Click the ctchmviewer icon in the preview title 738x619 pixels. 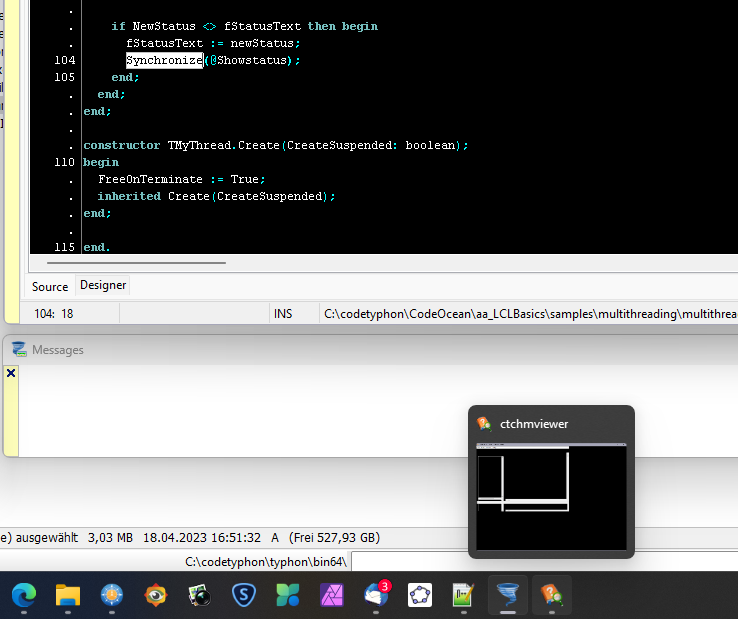pyautogui.click(x=484, y=424)
